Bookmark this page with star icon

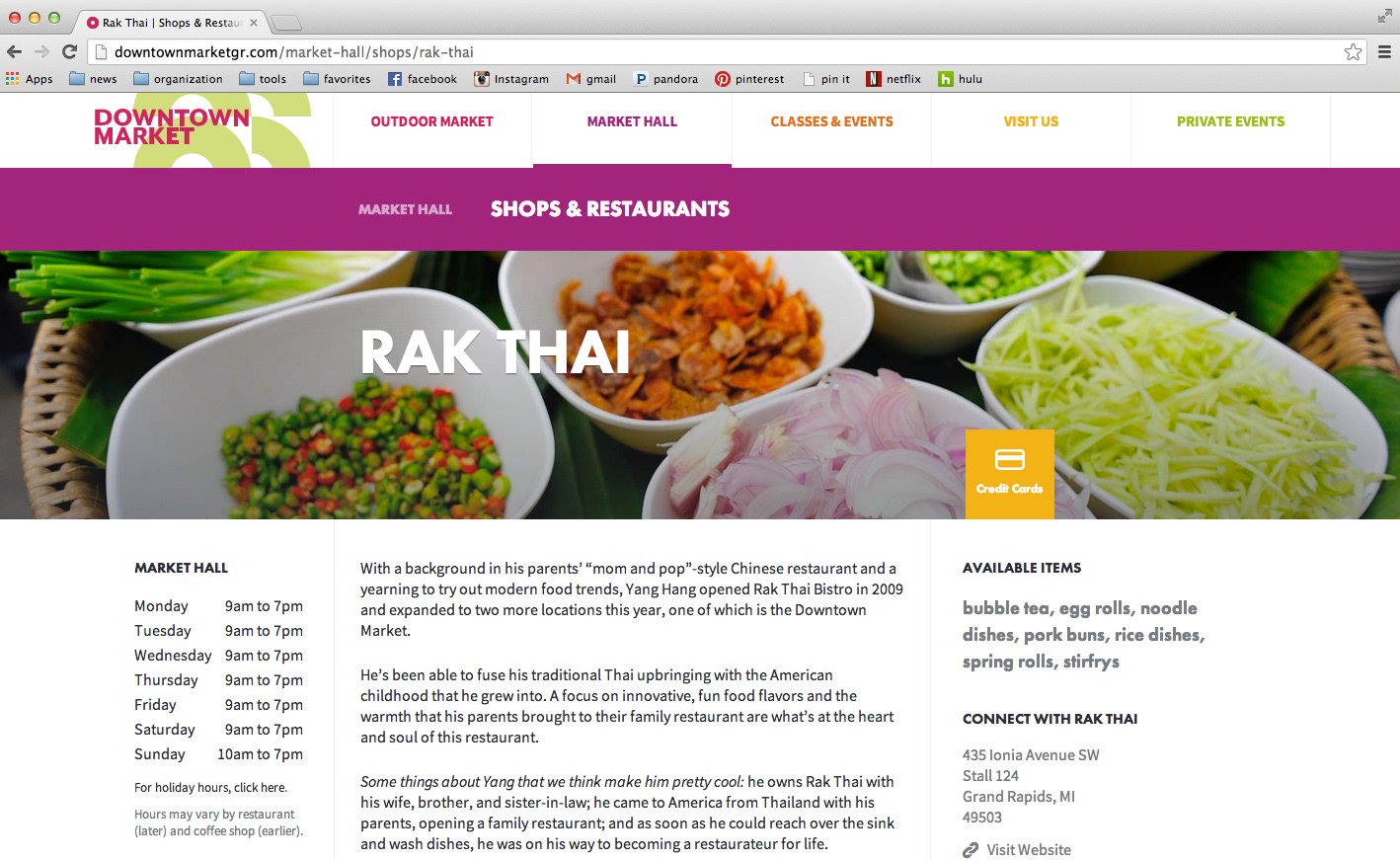point(1353,52)
